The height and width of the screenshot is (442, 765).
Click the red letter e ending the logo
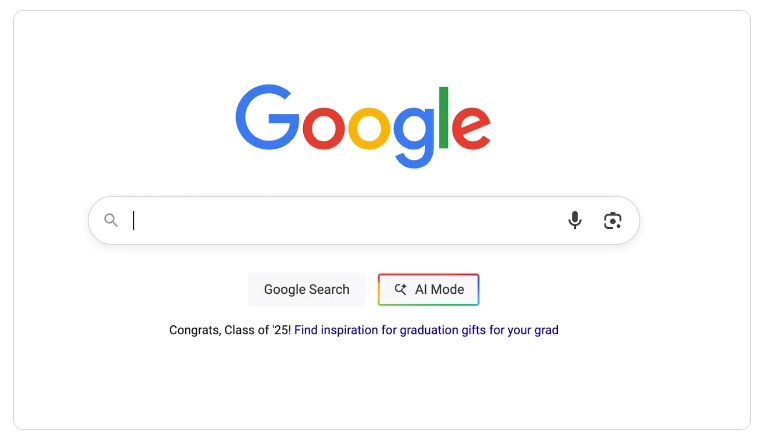pos(471,128)
